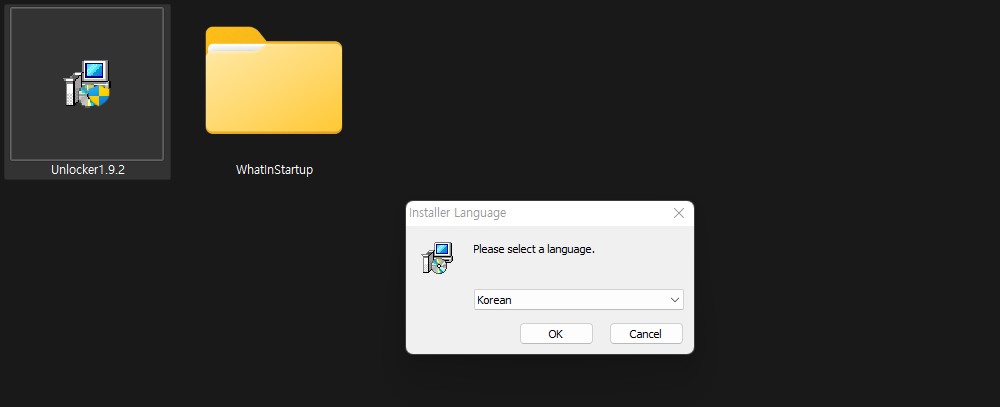Cancel the Installer Language dialog
The image size is (1000, 407).
point(646,334)
